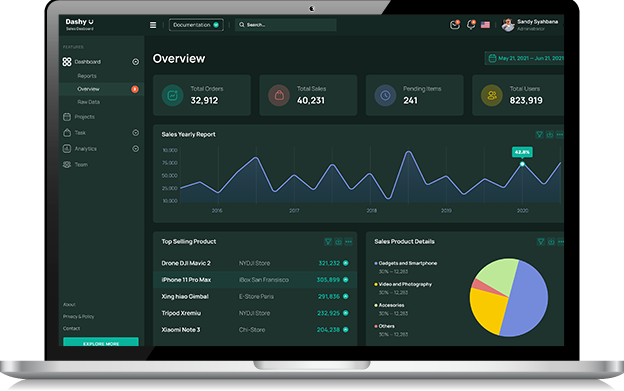
Task: Click the Total Orders value 32,912
Action: click(204, 101)
